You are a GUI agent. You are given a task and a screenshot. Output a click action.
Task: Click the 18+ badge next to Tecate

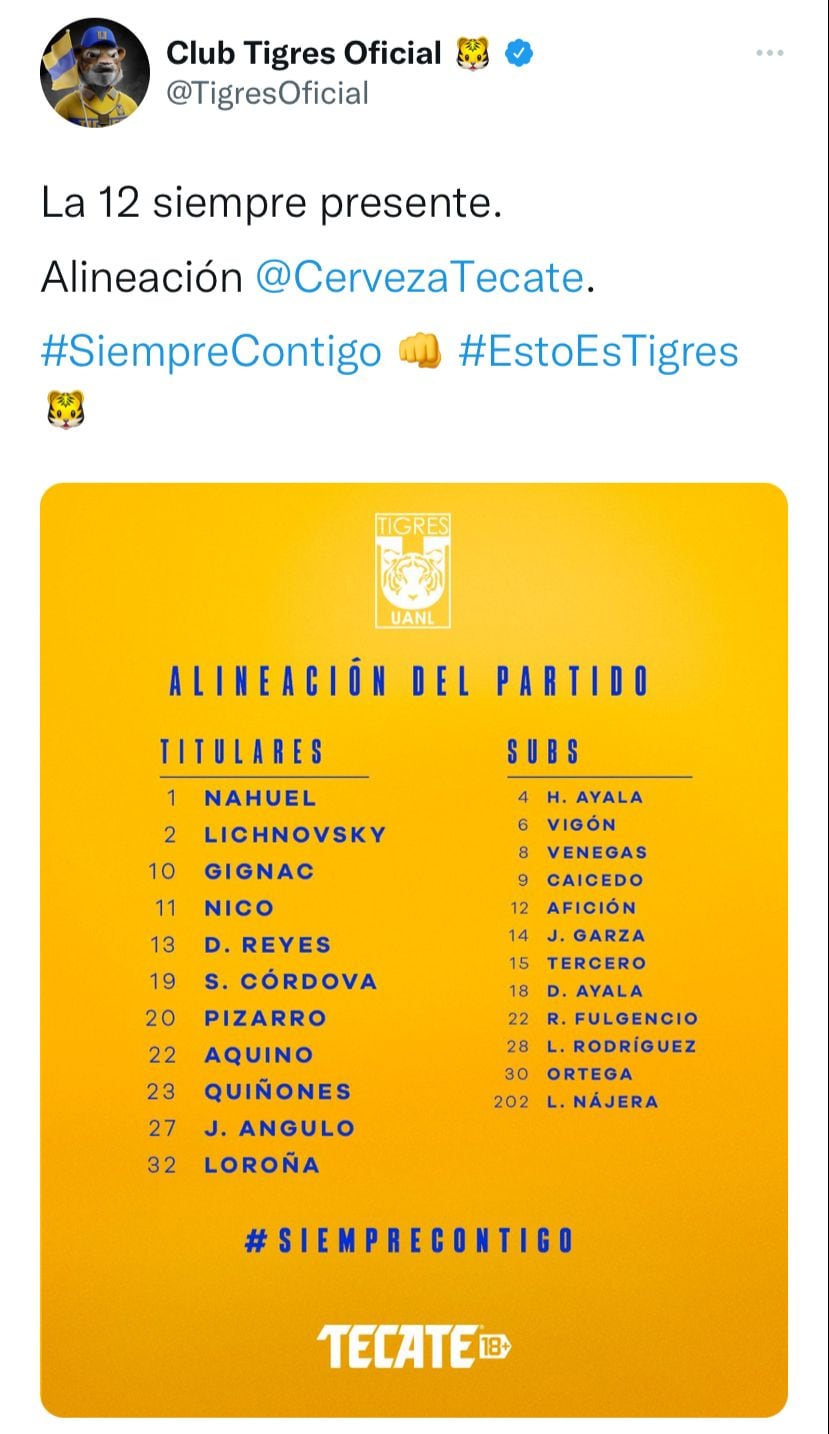coord(495,1346)
